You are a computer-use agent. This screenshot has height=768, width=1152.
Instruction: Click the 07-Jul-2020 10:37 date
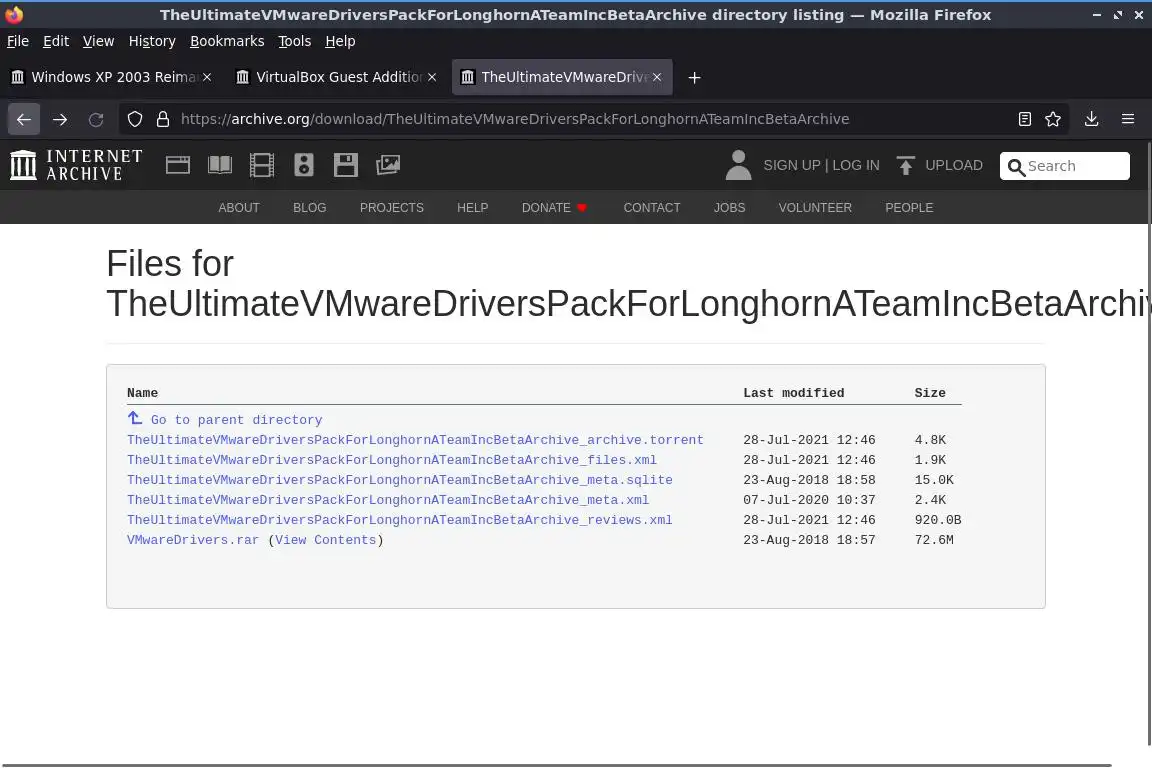[809, 499]
